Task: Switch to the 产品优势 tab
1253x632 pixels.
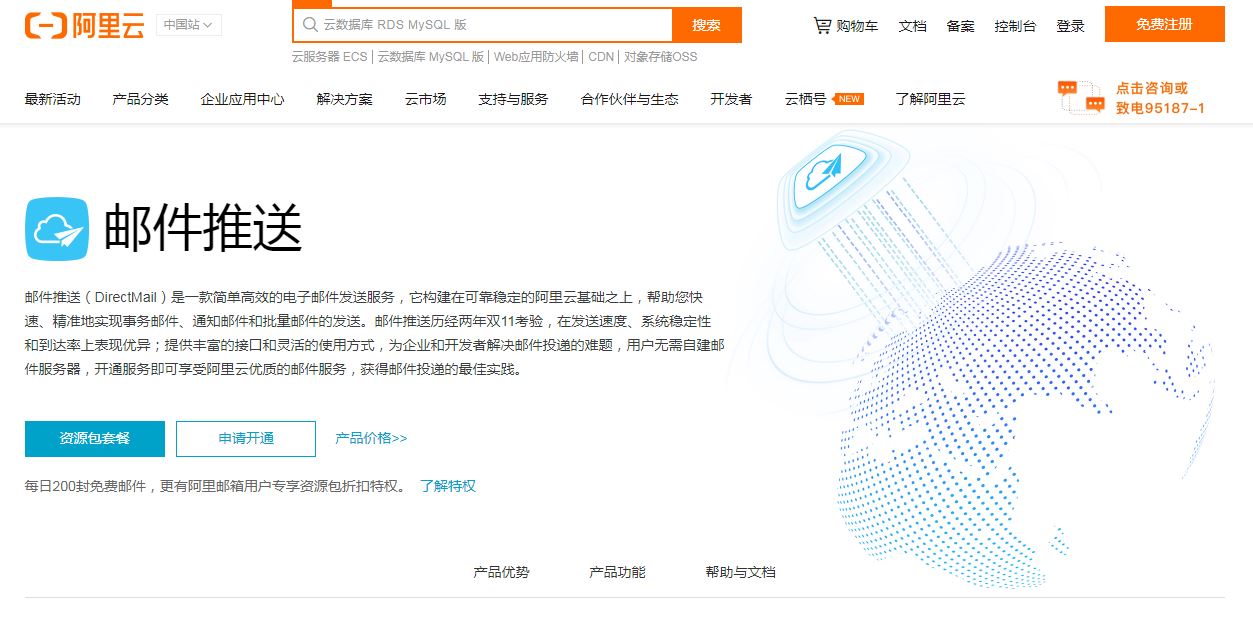Action: click(x=501, y=572)
